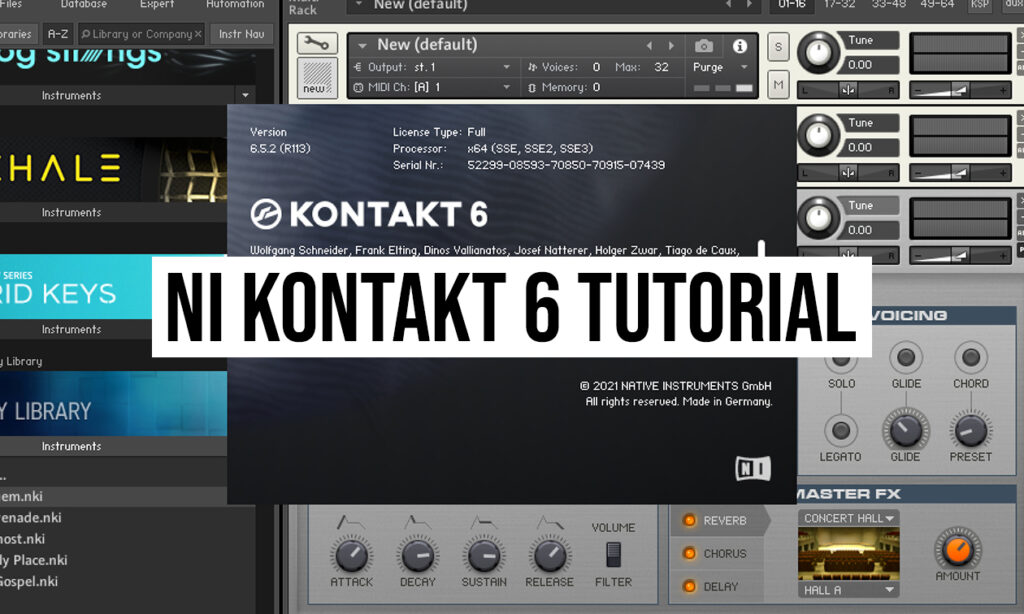Enable the Chord voicing button
The width and height of the screenshot is (1024, 614).
[x=970, y=357]
